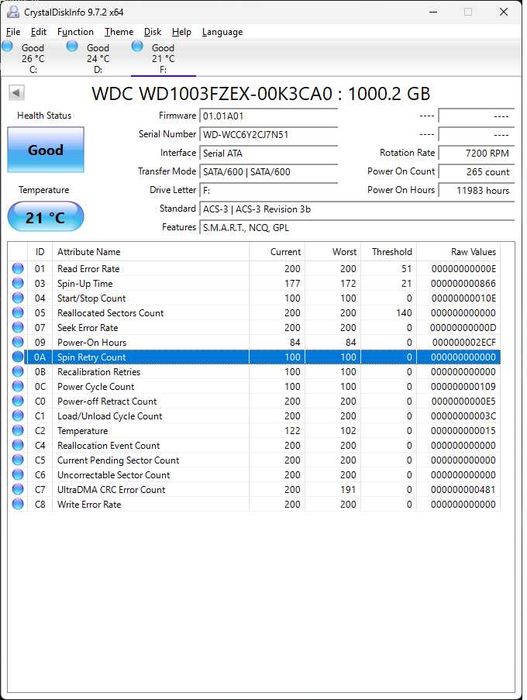Screen dimensions: 527x700
Task: Click the Power On Count value
Action: tap(477, 172)
